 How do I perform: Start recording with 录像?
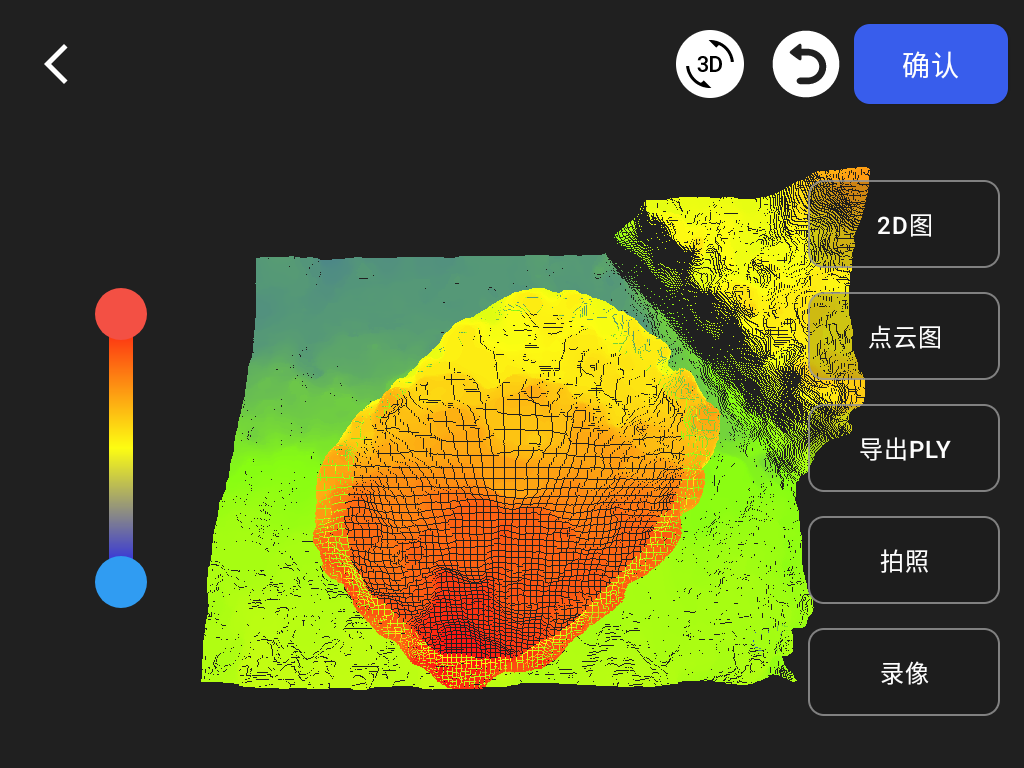pos(904,673)
